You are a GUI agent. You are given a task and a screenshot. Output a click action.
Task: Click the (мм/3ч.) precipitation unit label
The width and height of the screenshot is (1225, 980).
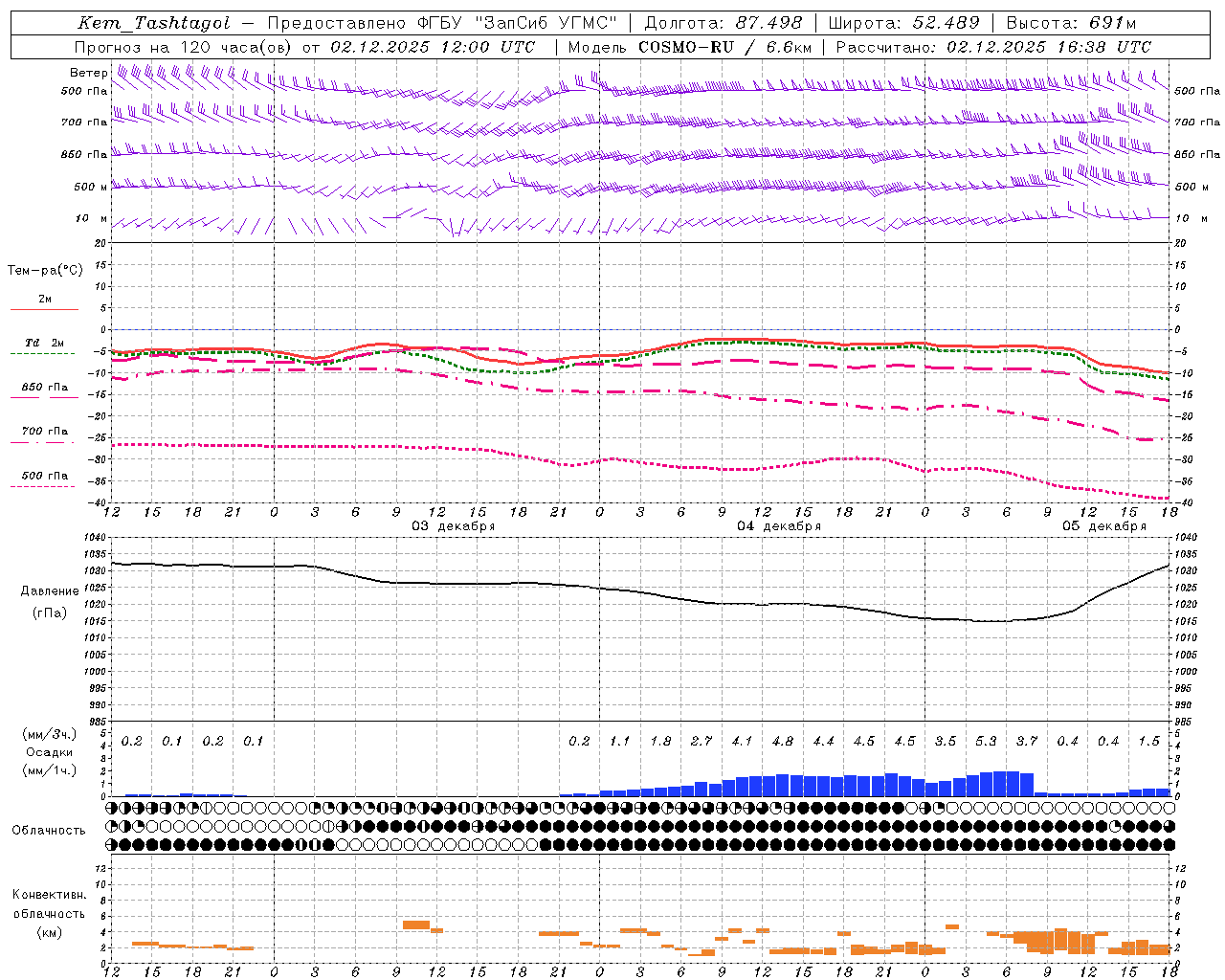(49, 735)
